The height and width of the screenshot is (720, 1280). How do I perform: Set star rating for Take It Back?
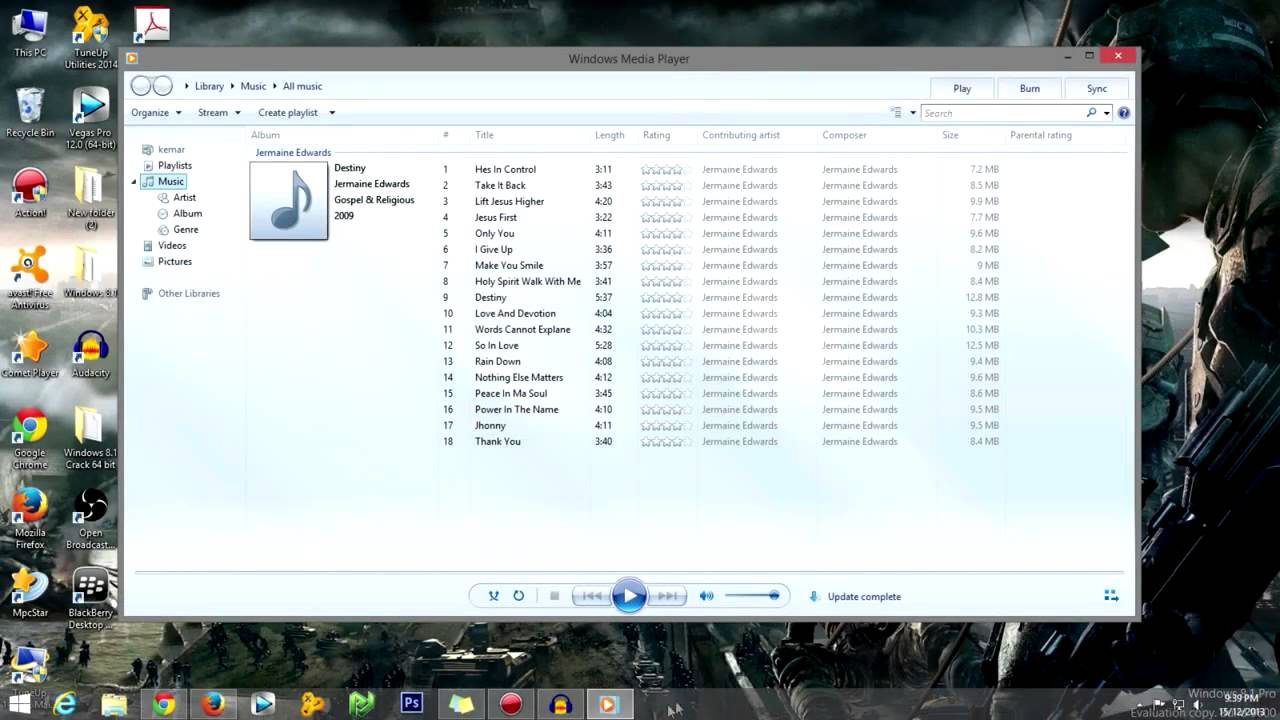pos(665,185)
